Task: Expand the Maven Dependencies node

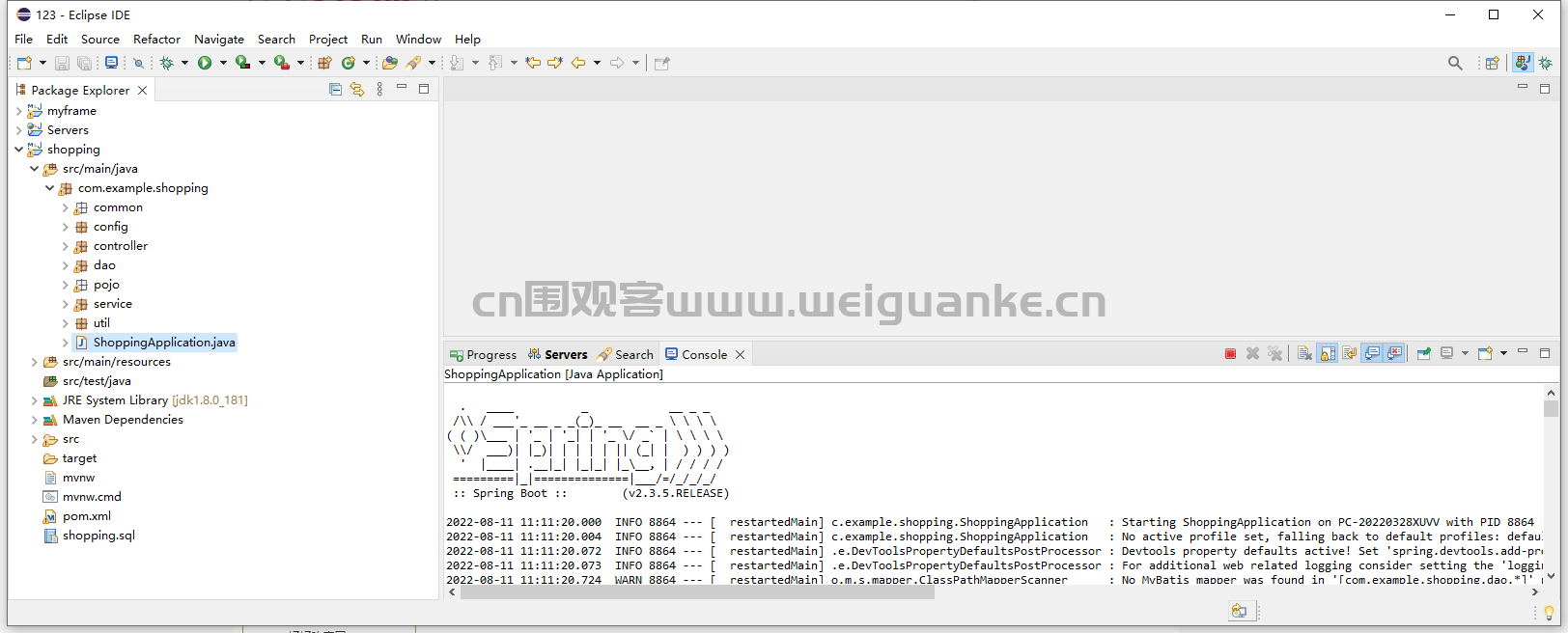Action: (35, 420)
